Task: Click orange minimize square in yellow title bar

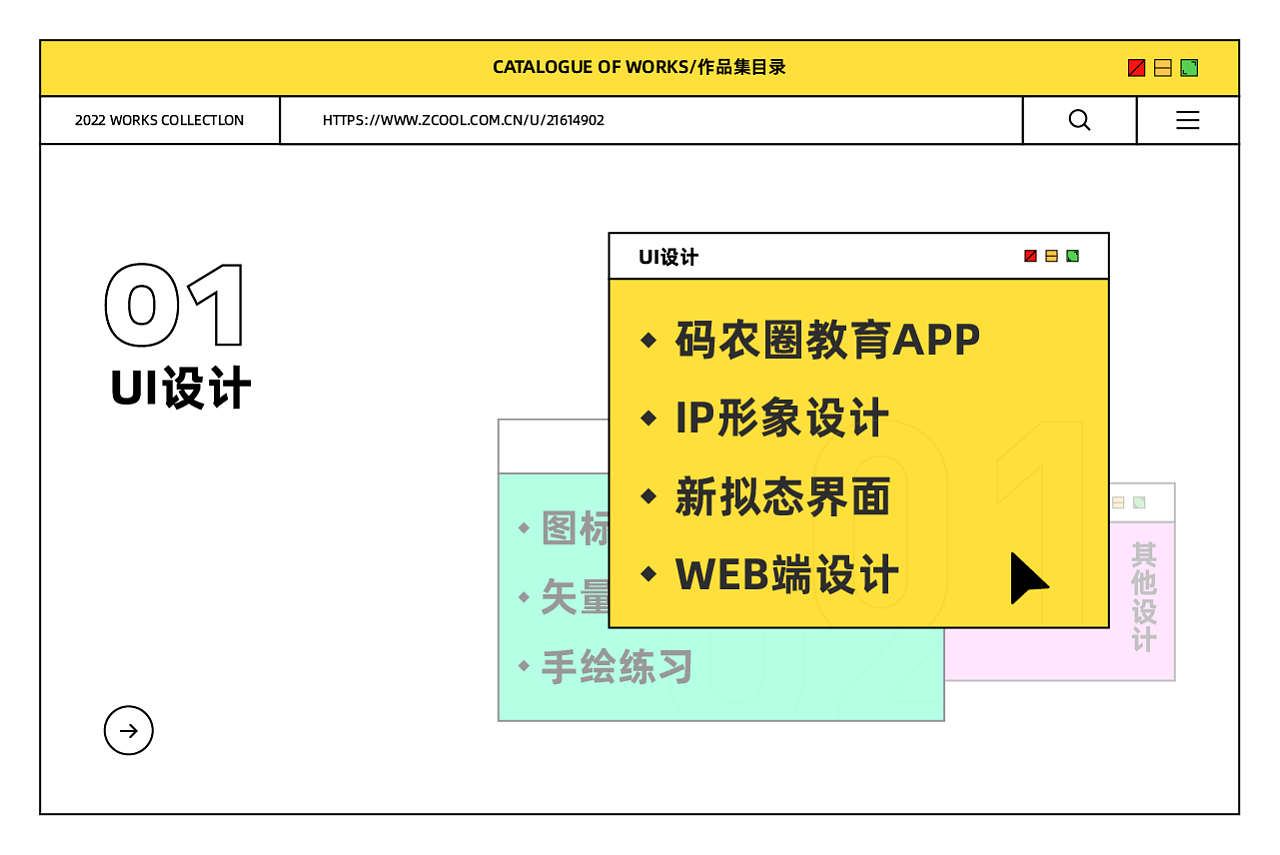Action: [1163, 68]
